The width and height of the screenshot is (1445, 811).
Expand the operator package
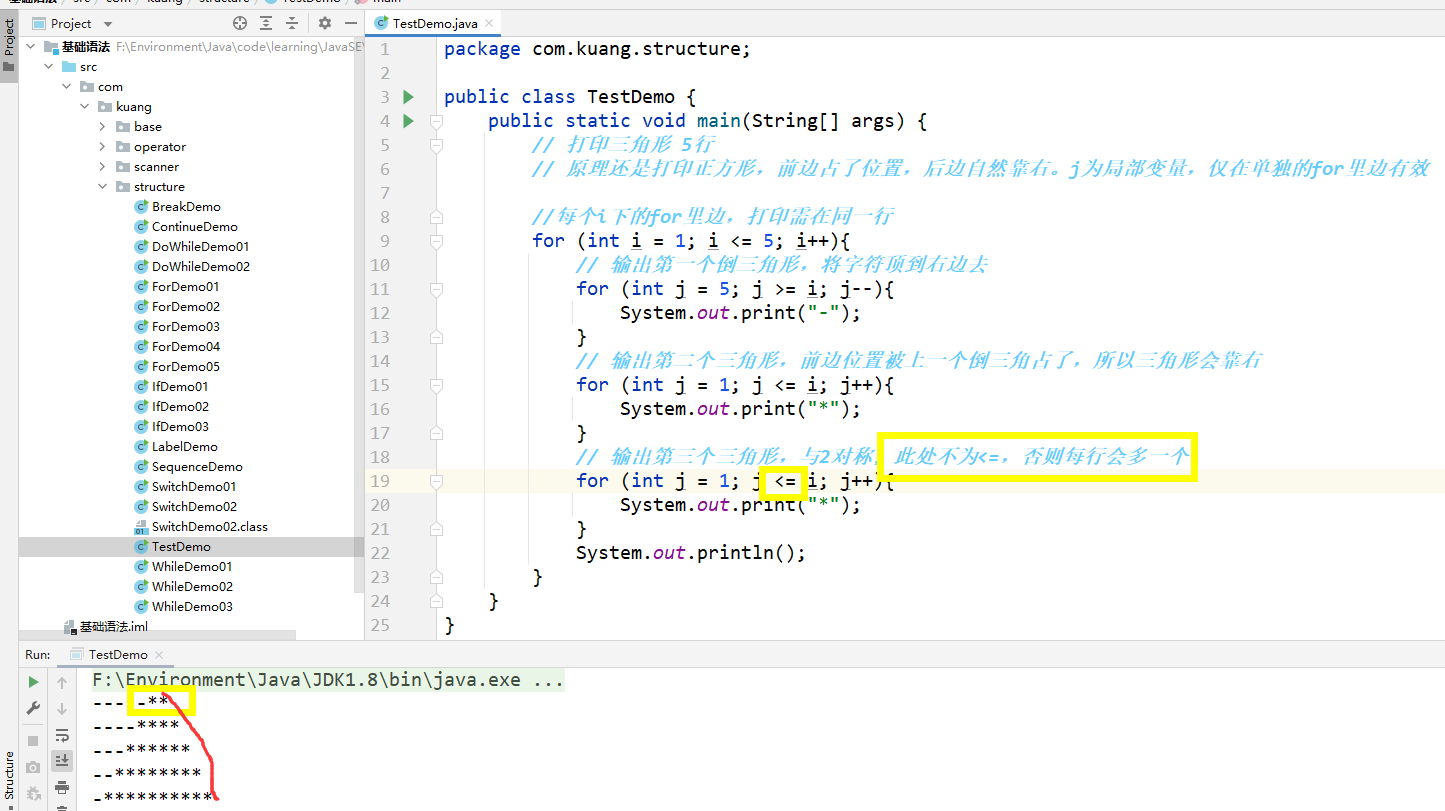[x=103, y=147]
